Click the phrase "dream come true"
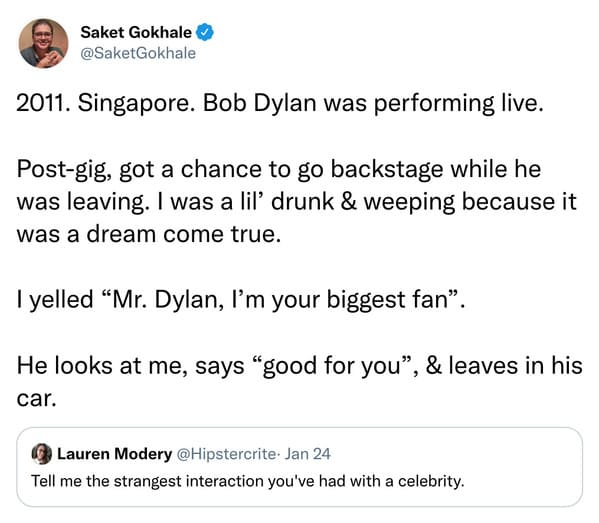This screenshot has width=599, height=523. coord(183,235)
